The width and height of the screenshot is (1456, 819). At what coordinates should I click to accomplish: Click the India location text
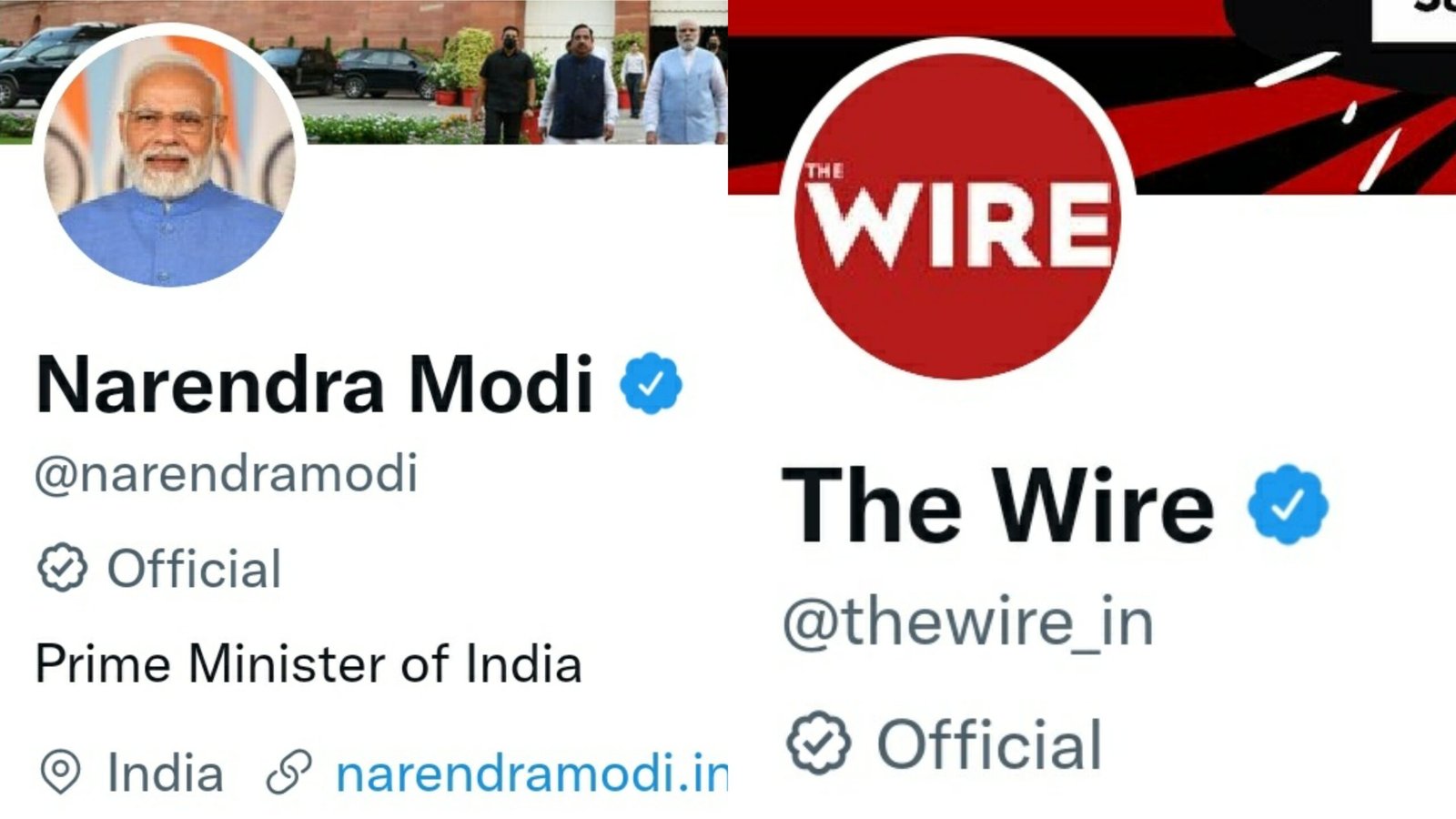[165, 773]
